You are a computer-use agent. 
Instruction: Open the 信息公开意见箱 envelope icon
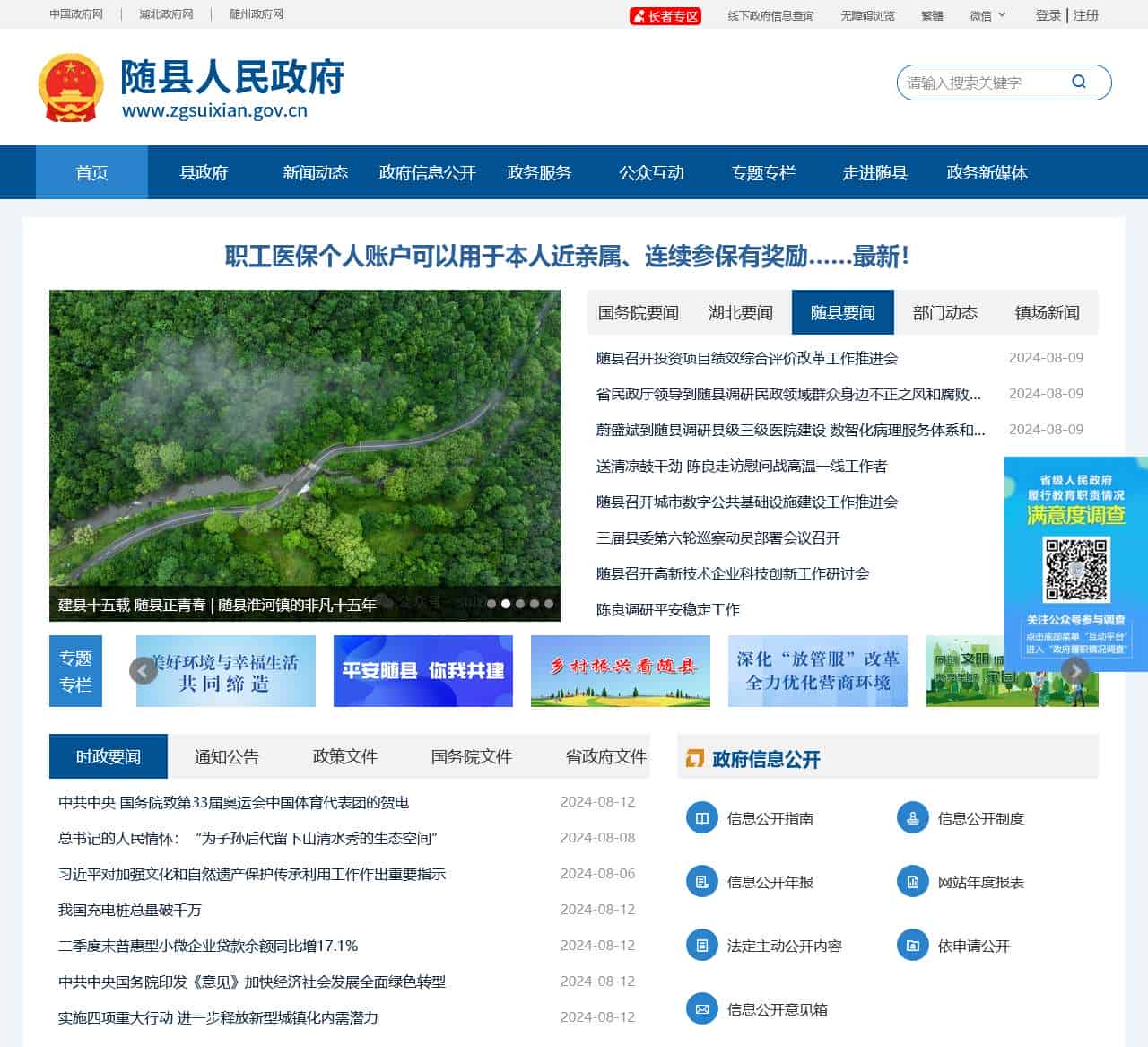point(702,1009)
